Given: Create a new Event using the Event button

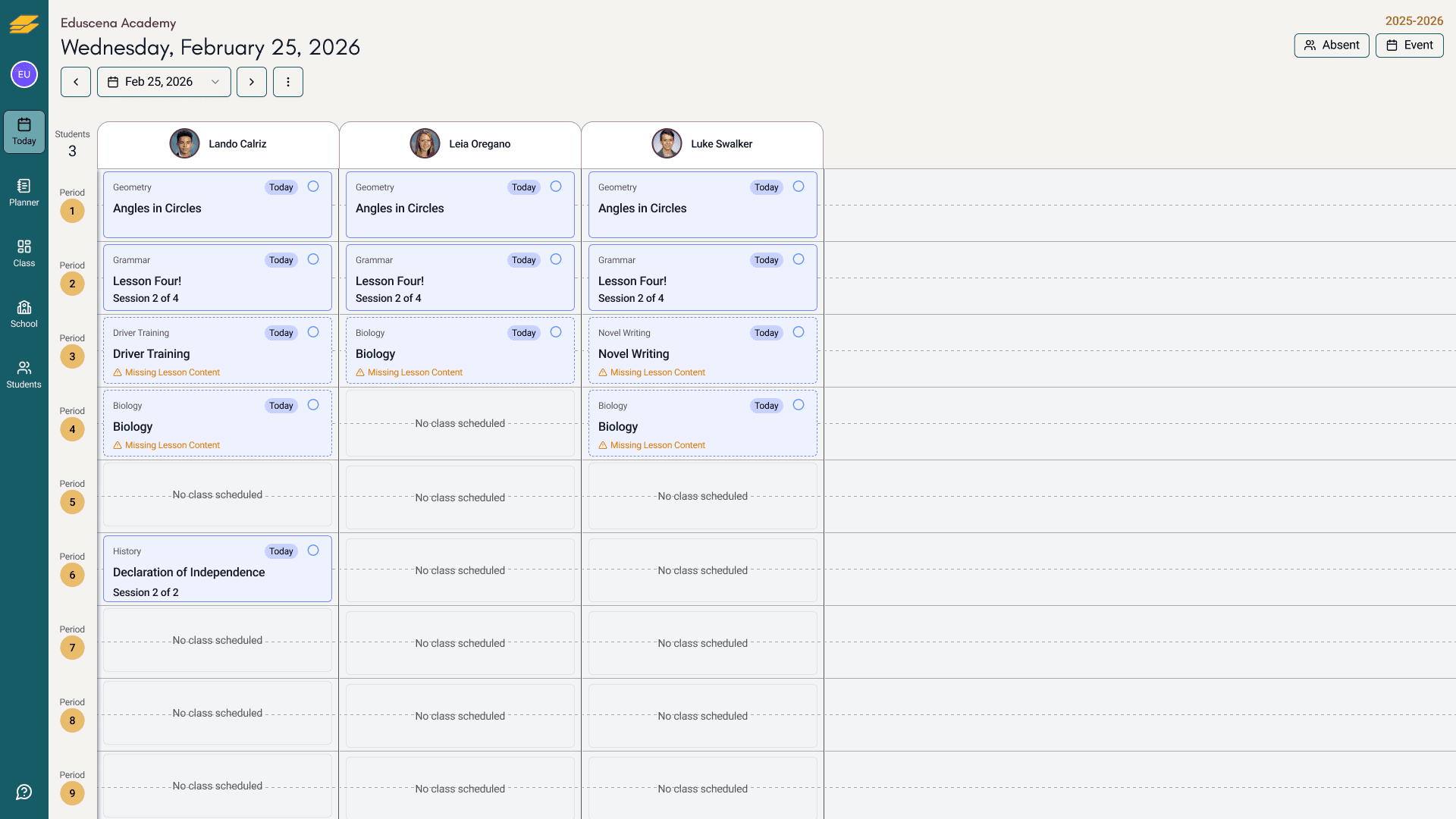Looking at the screenshot, I should point(1409,45).
